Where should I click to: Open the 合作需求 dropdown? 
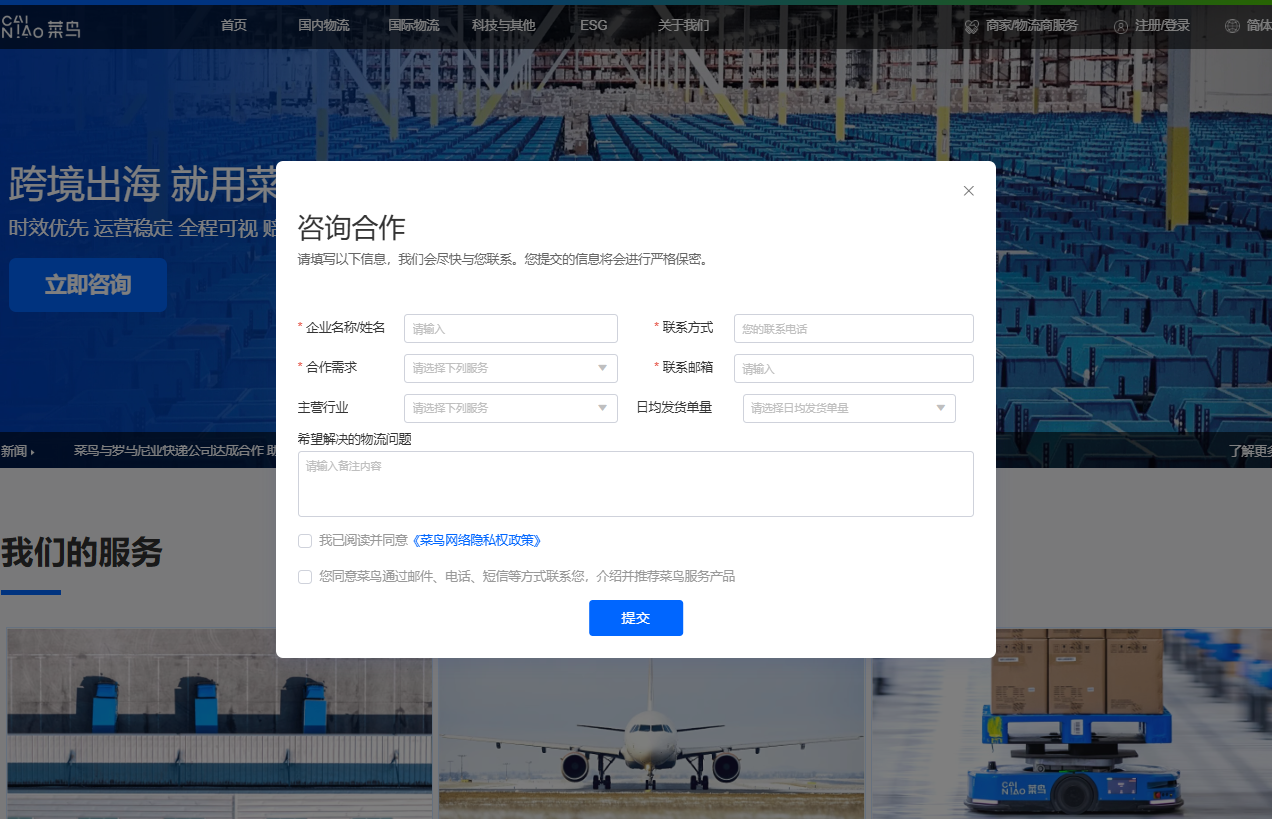click(510, 368)
